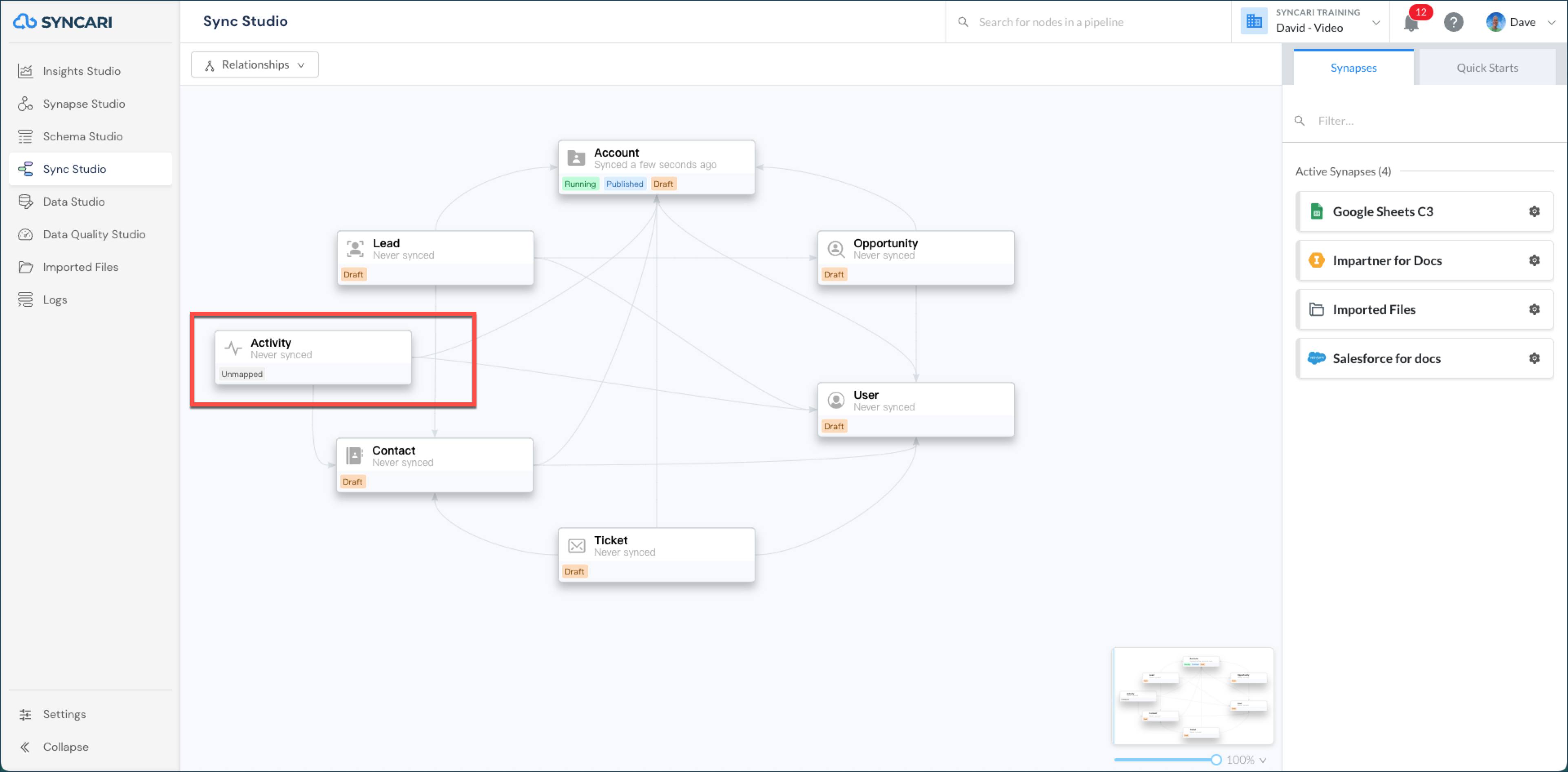Select Salesforce for docs synapse
1568x772 pixels.
click(1424, 358)
